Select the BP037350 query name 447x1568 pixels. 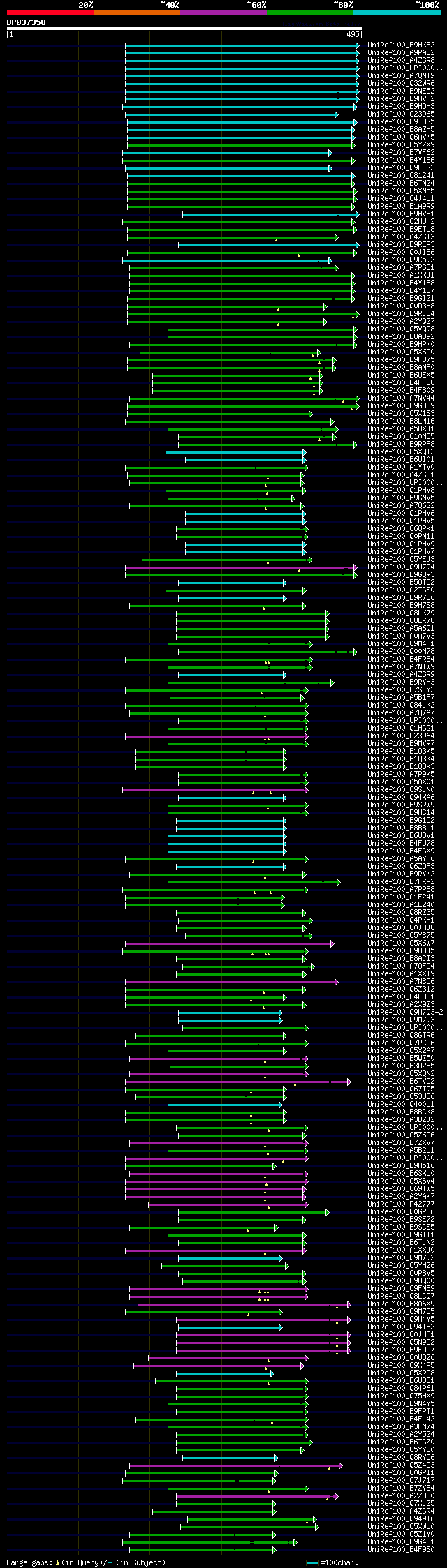[27, 22]
